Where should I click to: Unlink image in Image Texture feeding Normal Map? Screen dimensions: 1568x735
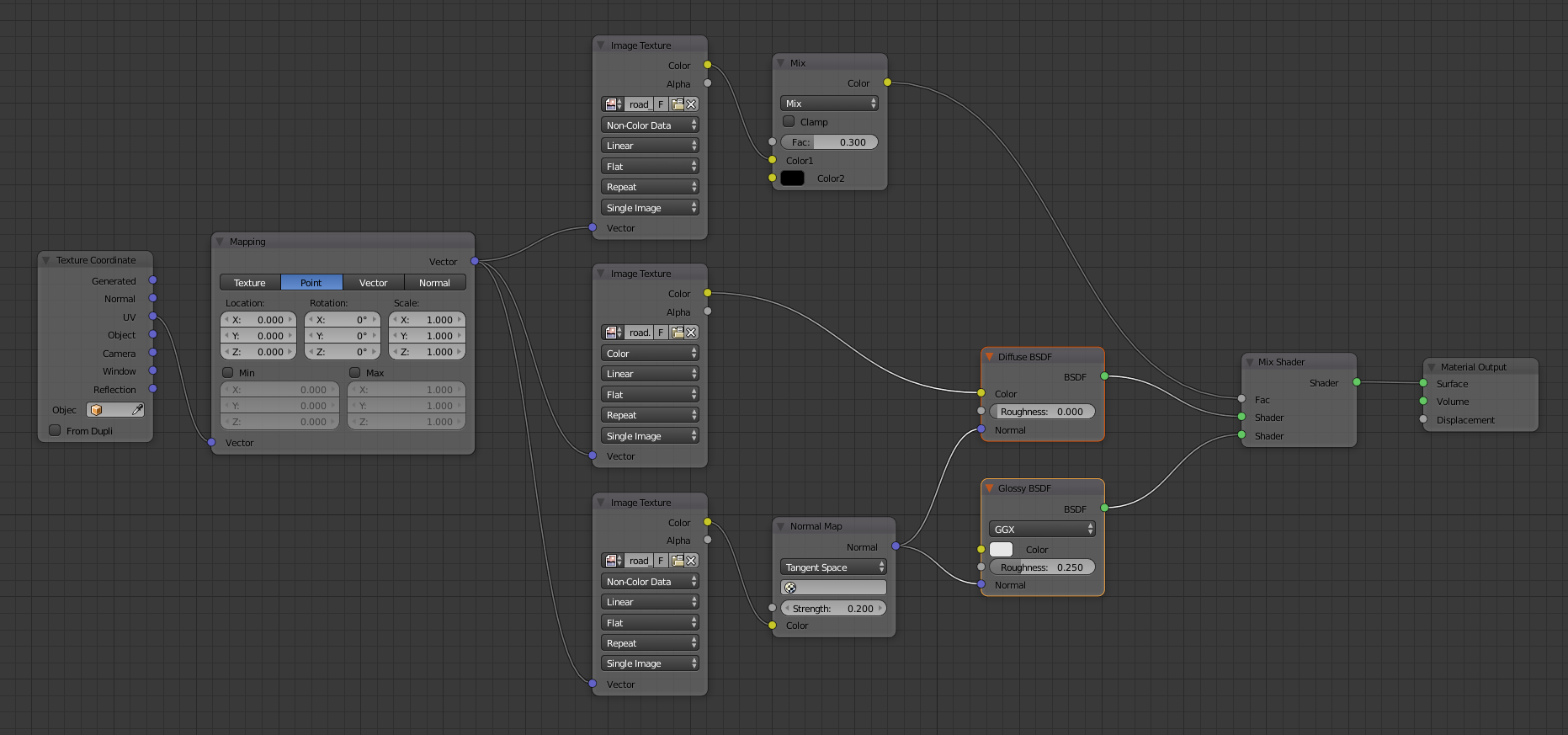point(691,561)
